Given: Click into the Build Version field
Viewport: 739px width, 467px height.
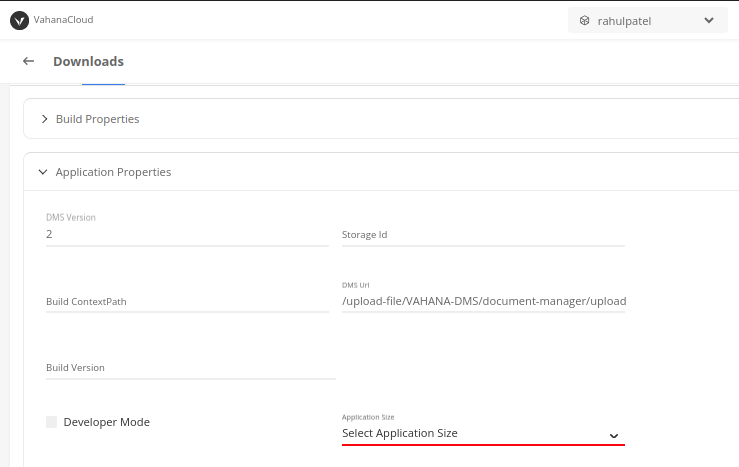Looking at the screenshot, I should point(191,368).
